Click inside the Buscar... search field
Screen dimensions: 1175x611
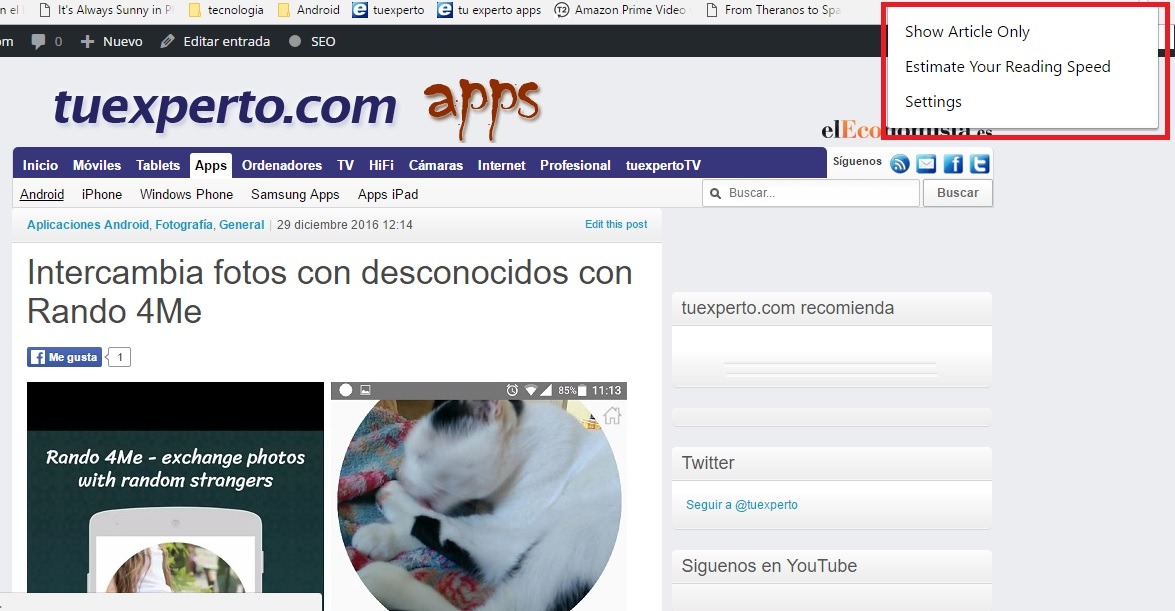coord(818,193)
